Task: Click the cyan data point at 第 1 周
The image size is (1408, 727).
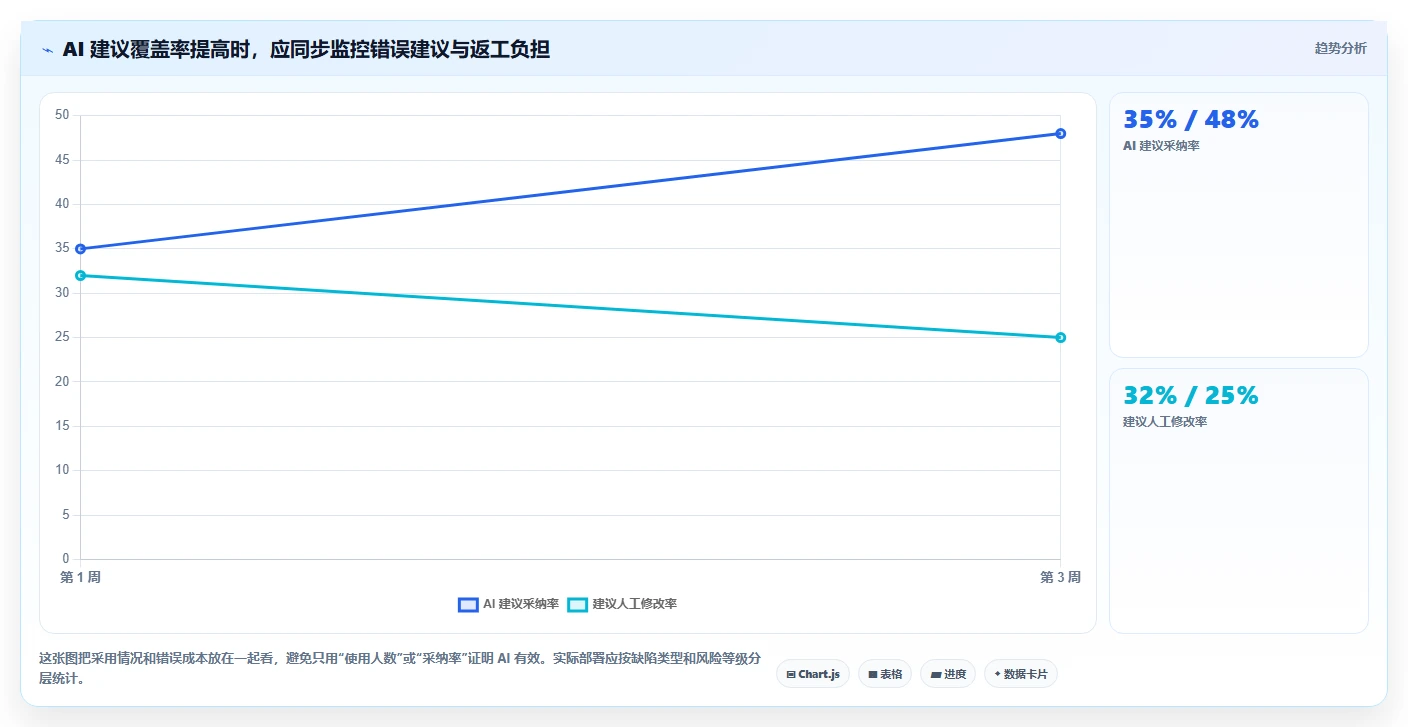Action: (80, 275)
